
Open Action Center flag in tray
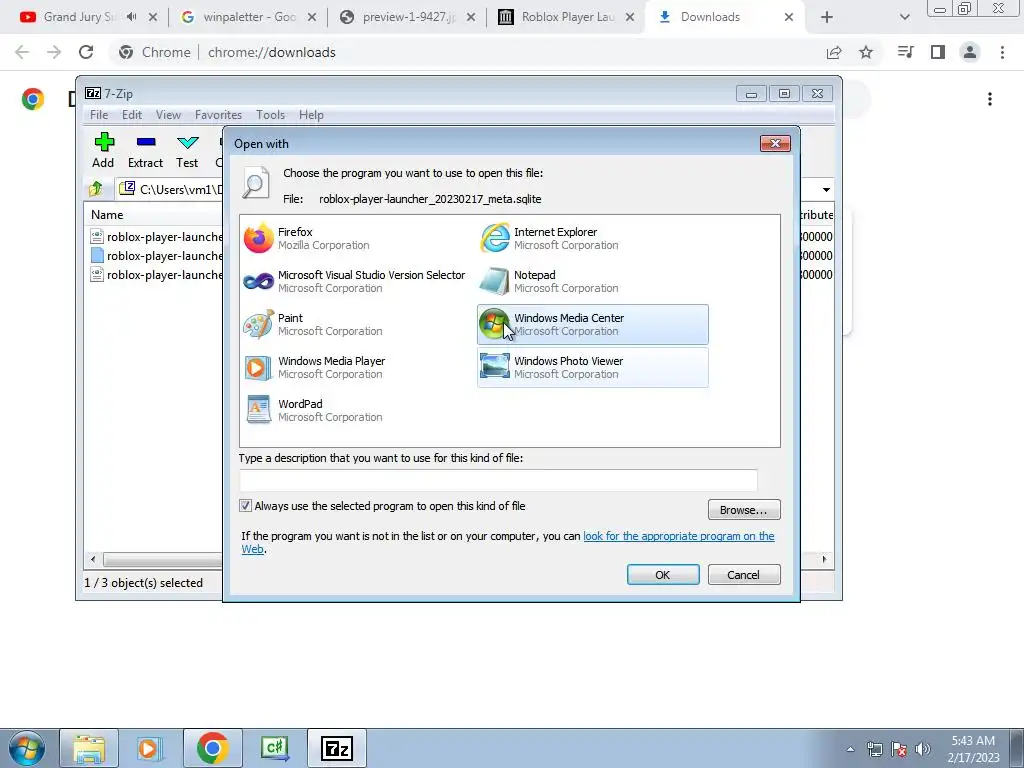tap(899, 749)
